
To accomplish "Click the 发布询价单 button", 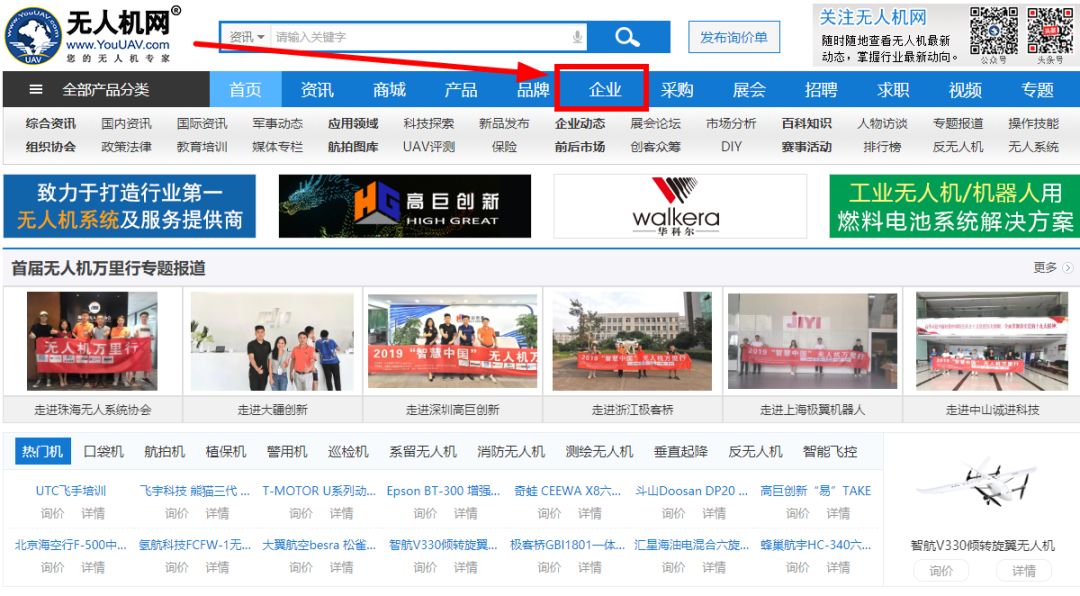I will 733,37.
